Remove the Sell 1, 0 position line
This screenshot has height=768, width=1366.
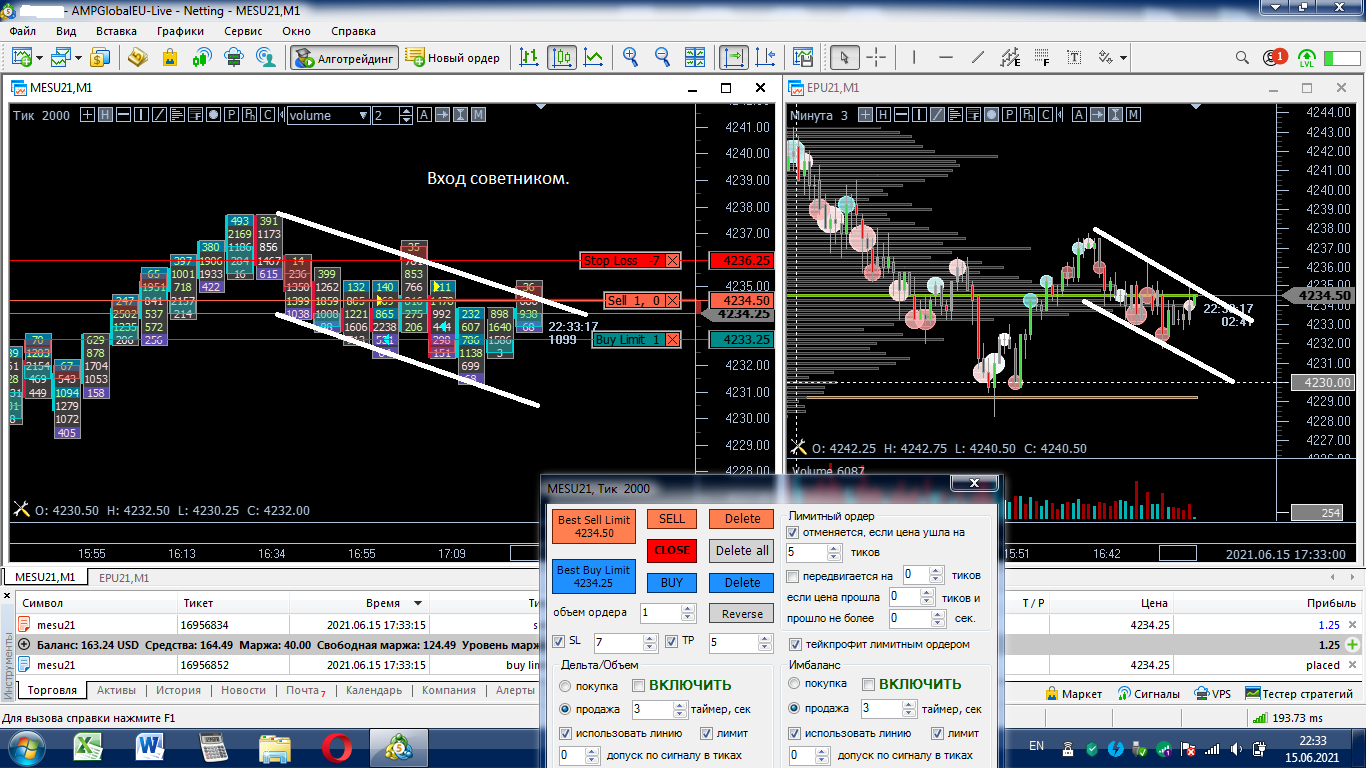click(672, 301)
